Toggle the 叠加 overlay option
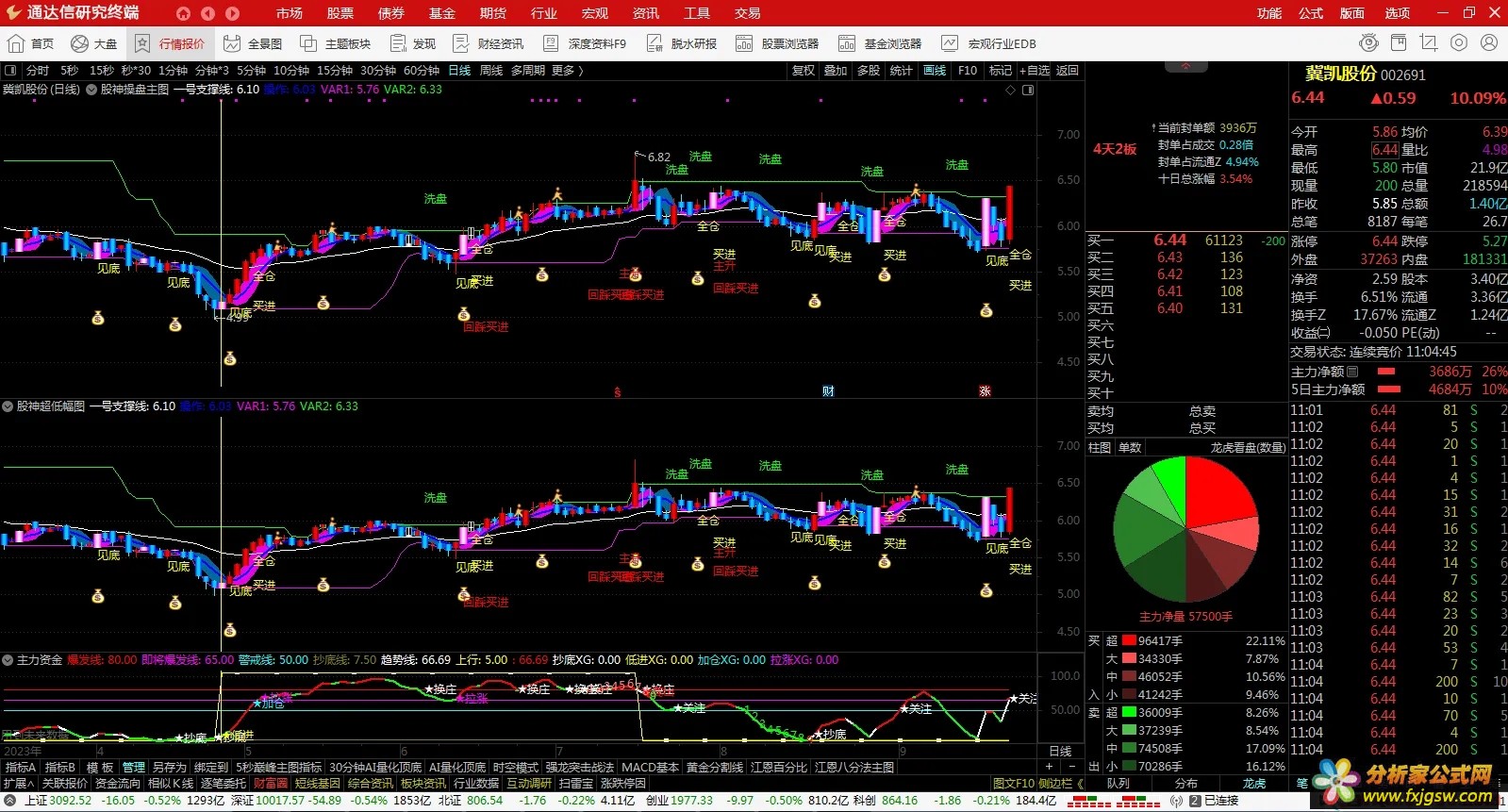This screenshot has height=812, width=1508. 836,70
